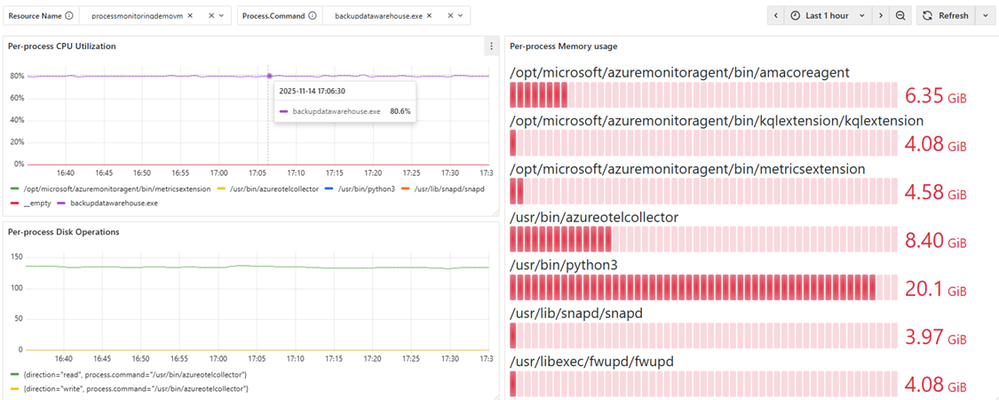The width and height of the screenshot is (999, 400).
Task: Click the Process.Command info icon
Action: (x=312, y=15)
